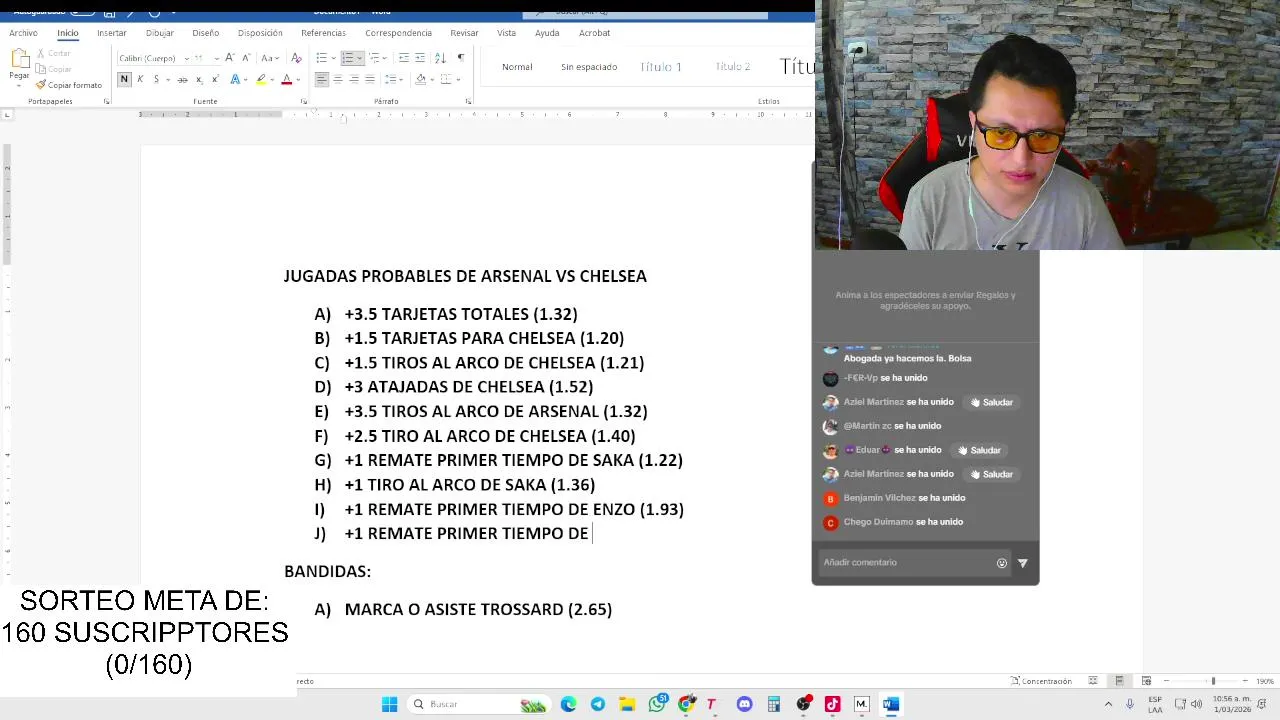
Task: Apply text highlight color marker
Action: pos(261,79)
